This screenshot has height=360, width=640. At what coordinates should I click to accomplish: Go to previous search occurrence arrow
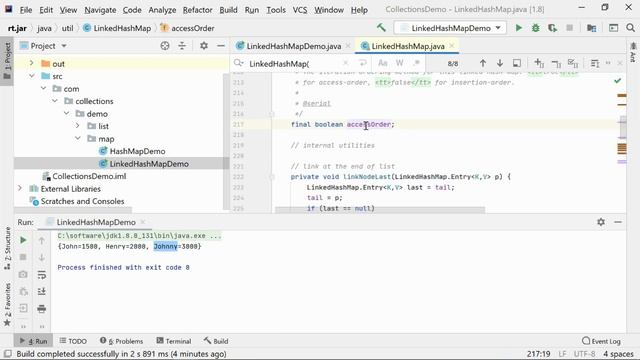click(483, 63)
